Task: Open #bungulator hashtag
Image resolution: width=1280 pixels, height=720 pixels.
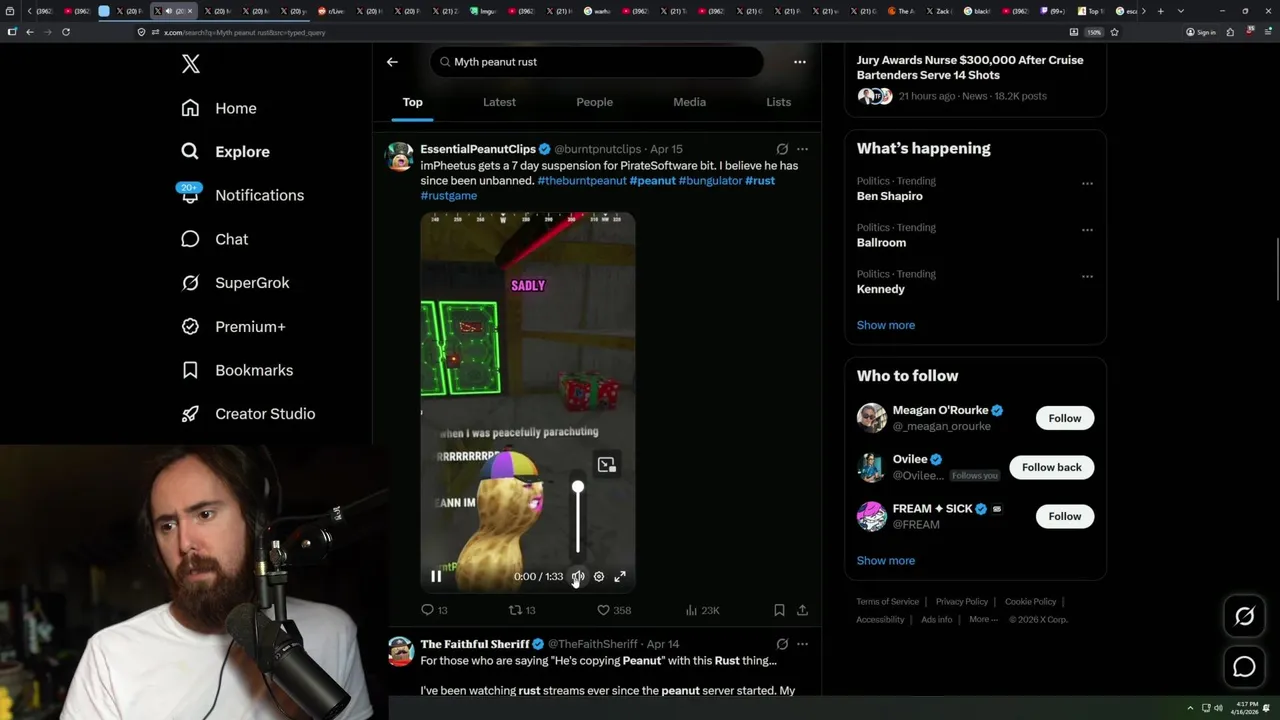Action: (x=710, y=181)
